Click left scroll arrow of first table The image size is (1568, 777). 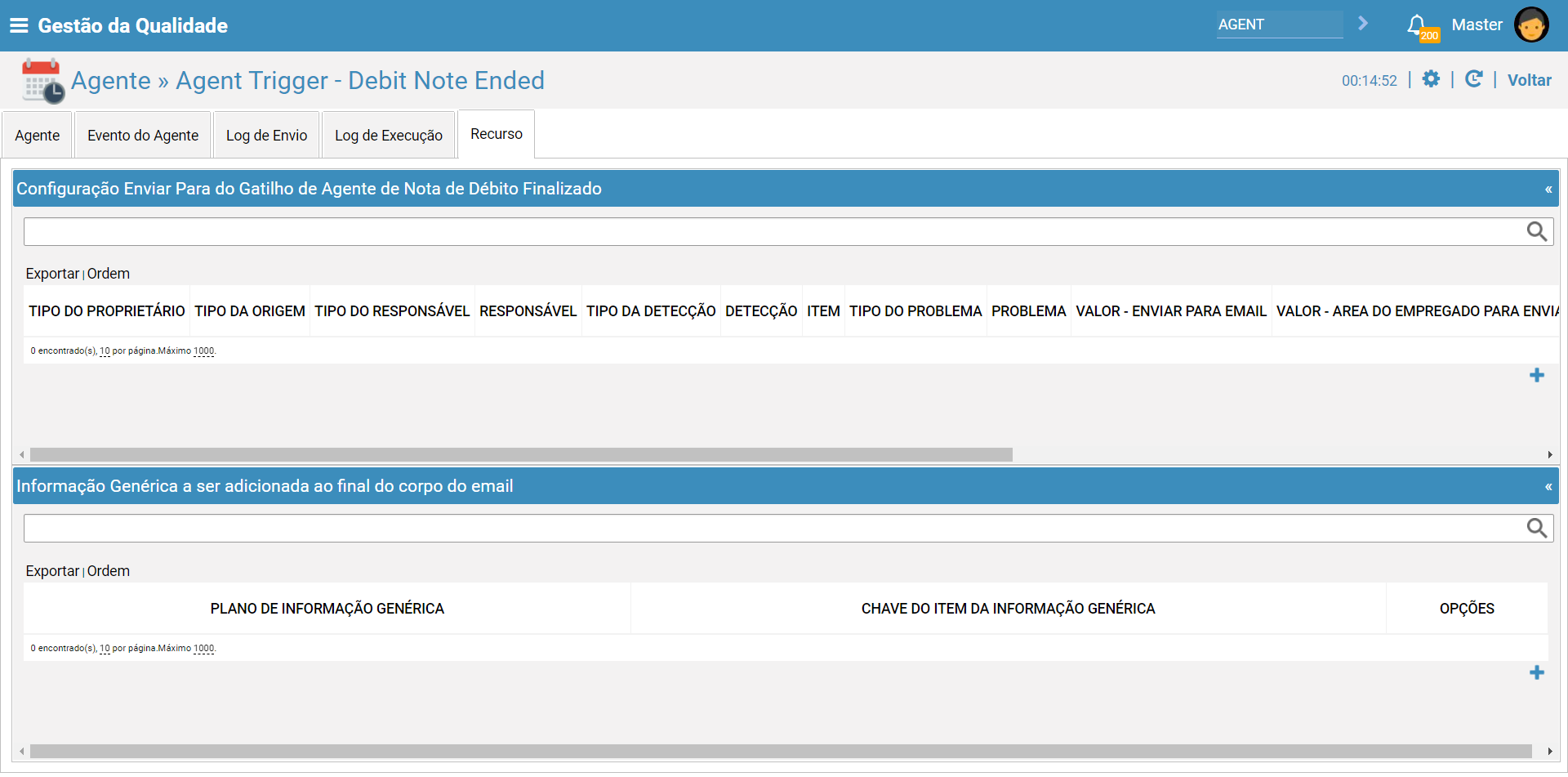pos(22,454)
